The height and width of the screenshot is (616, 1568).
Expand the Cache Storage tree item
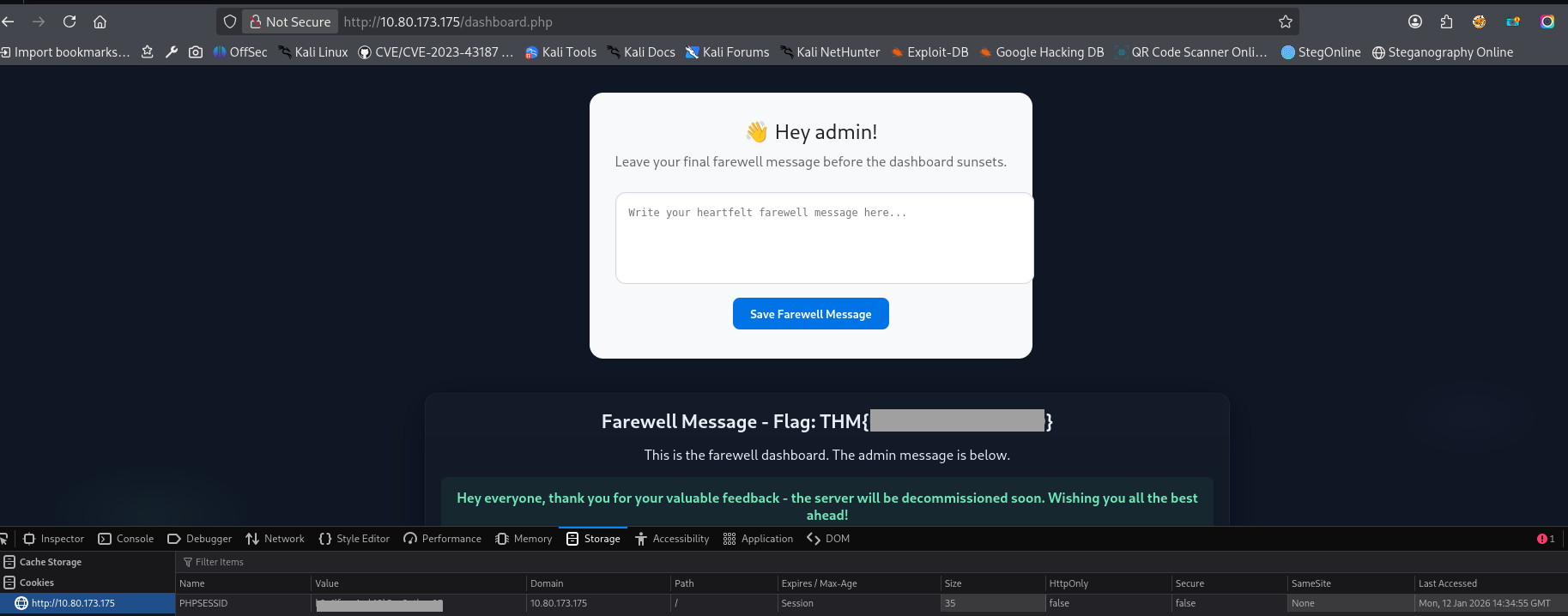[50, 562]
